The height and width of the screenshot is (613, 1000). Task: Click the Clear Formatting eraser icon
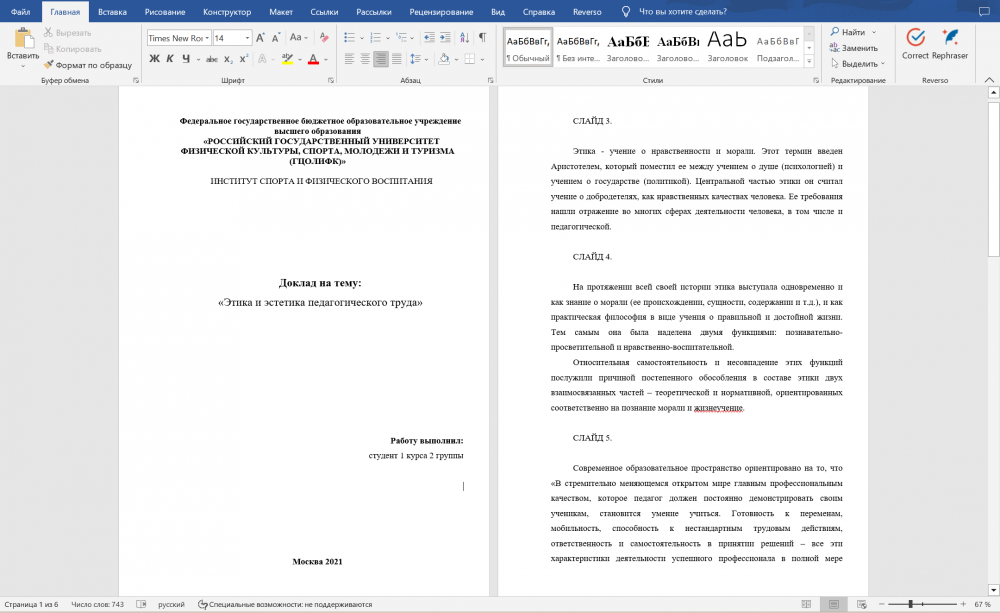pyautogui.click(x=324, y=38)
